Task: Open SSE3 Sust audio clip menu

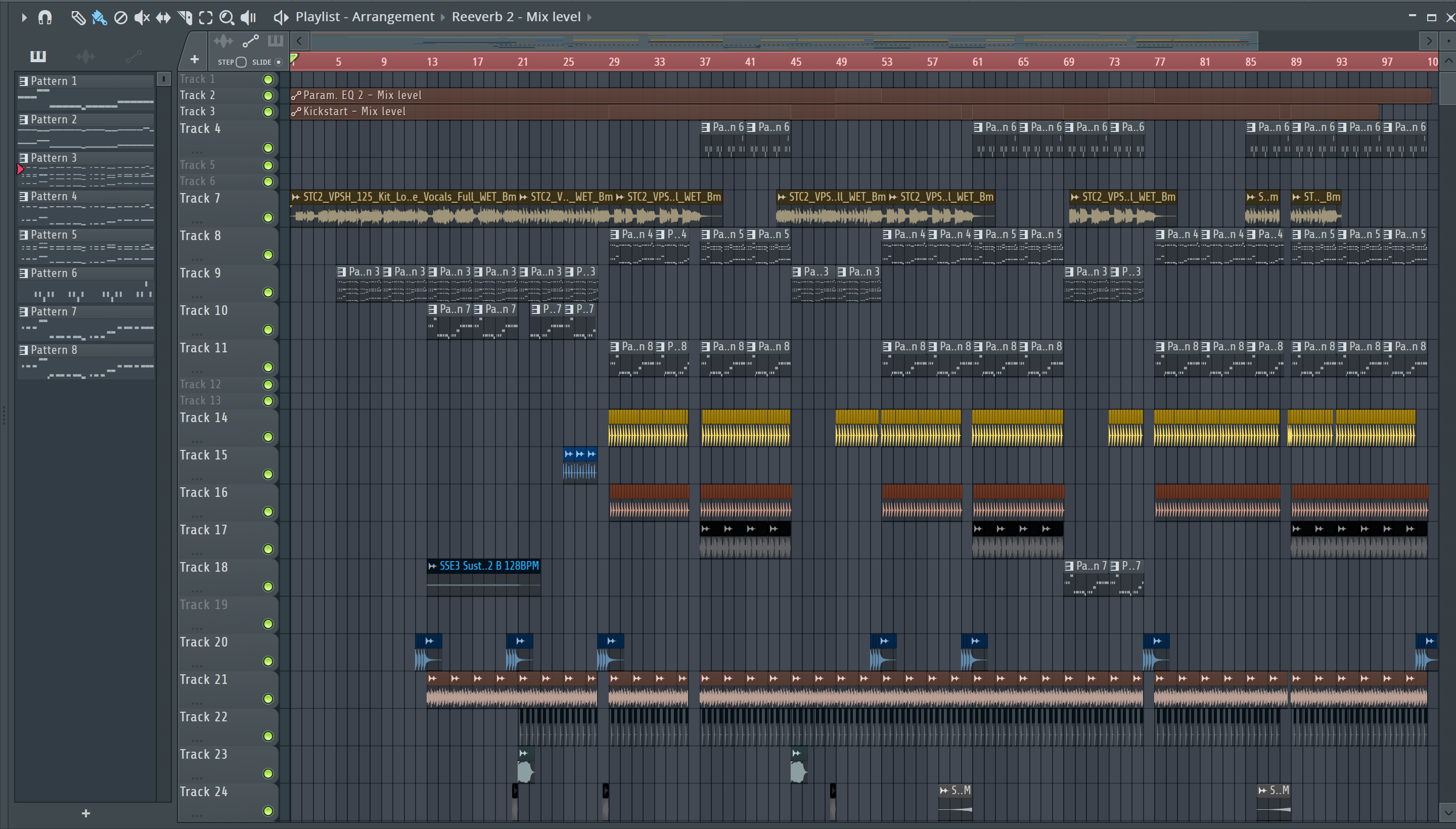Action: 432,566
